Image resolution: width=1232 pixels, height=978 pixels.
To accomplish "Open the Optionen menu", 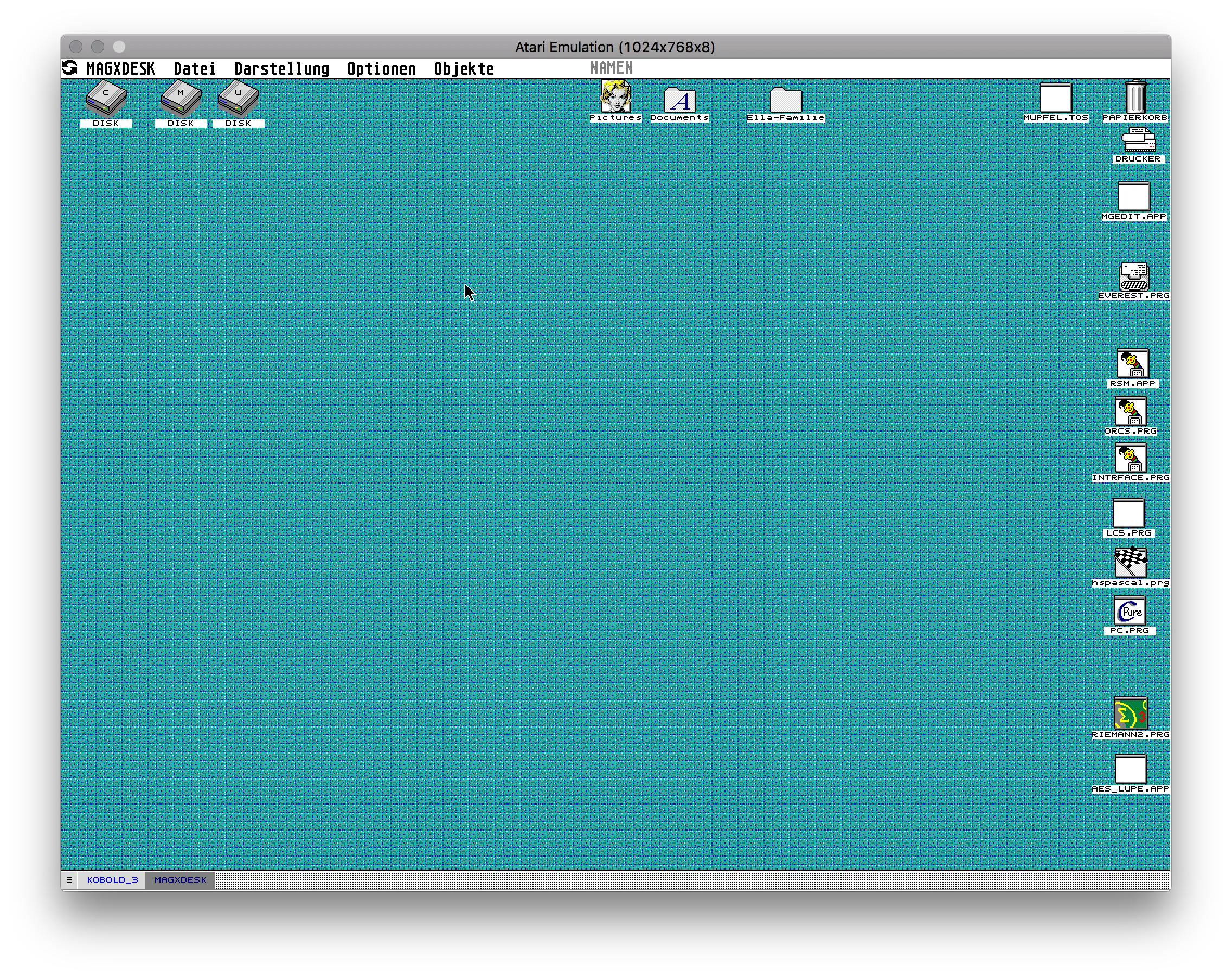I will tap(381, 68).
